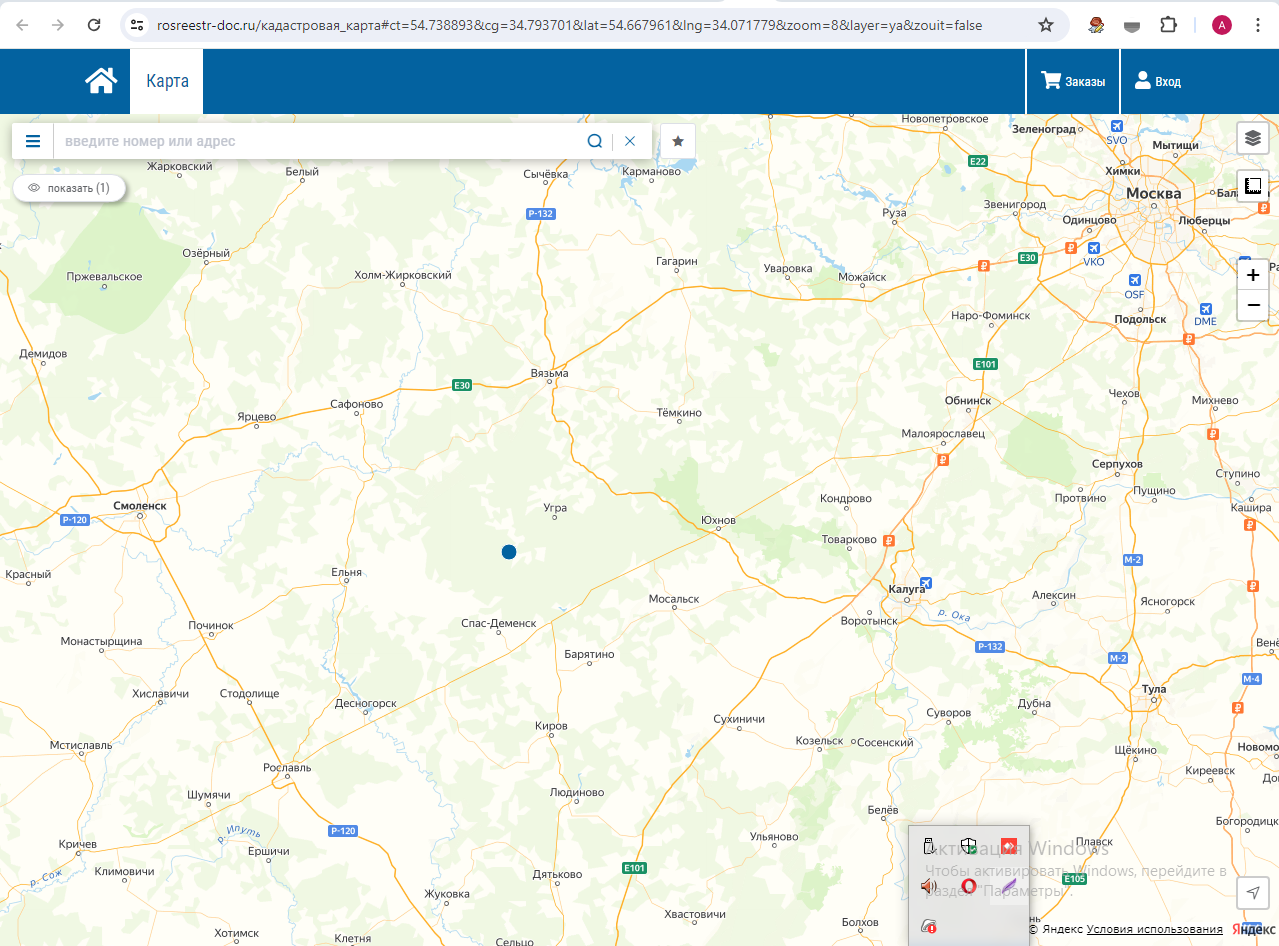Toggle the "показать (1)" visibility pill

(69, 188)
